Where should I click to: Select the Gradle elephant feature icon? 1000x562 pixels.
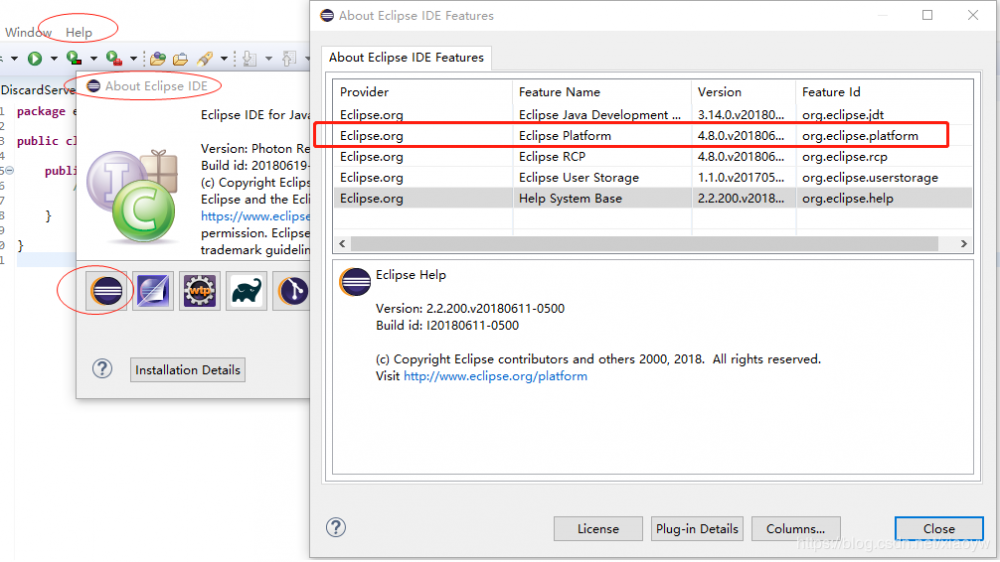[246, 290]
